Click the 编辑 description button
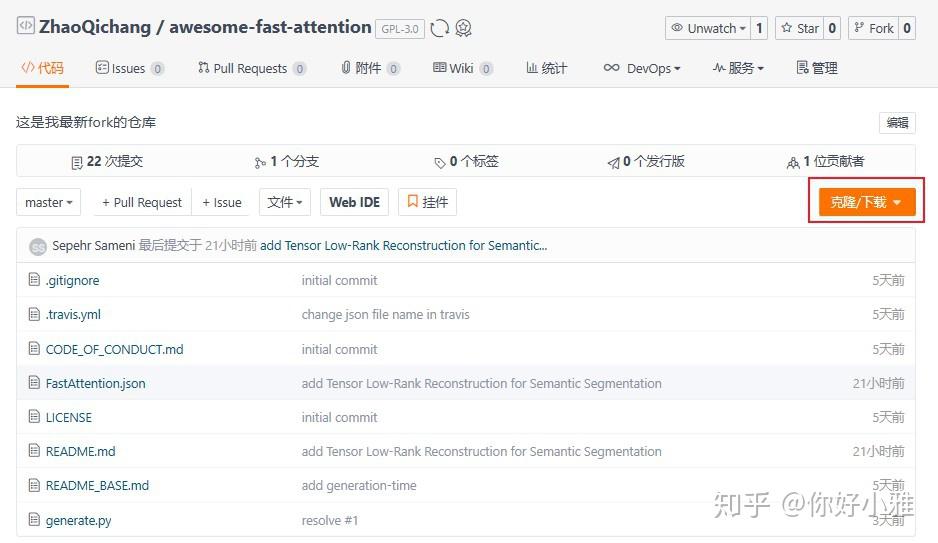Viewport: 938px width, 543px height. pos(897,122)
